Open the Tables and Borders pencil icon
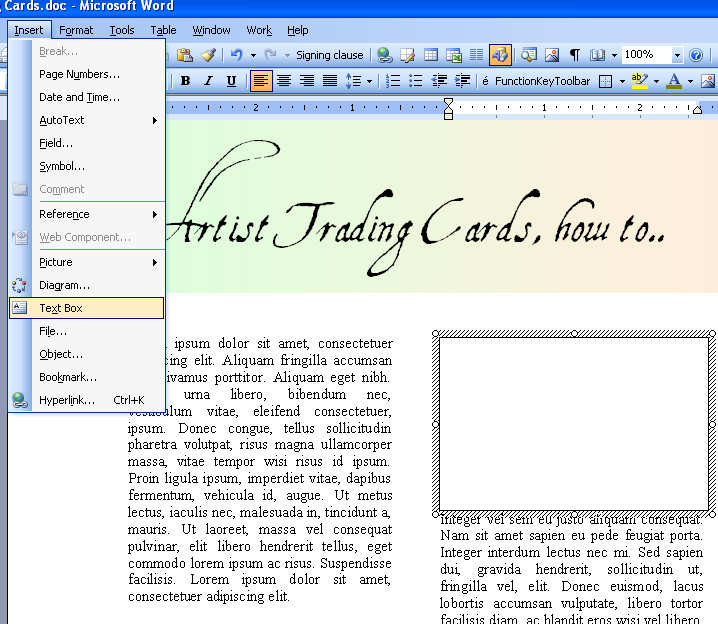Screen dimensions: 718x624 coord(408,55)
